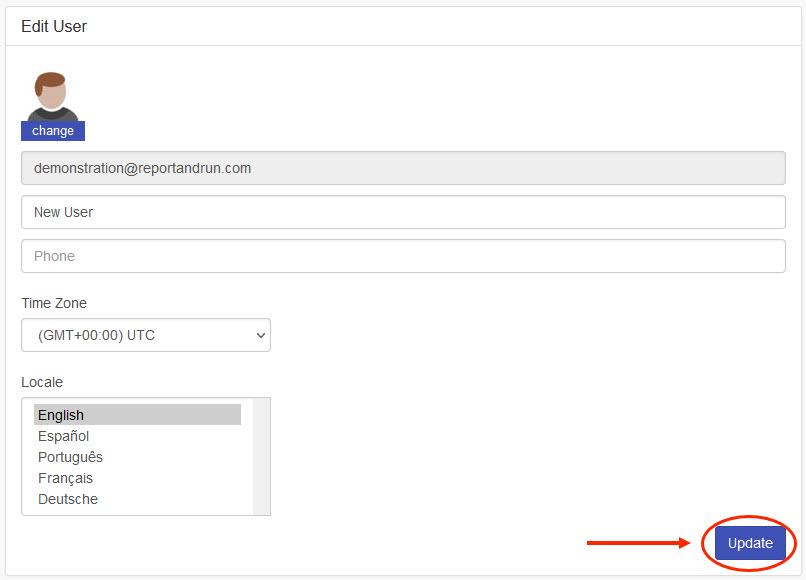Click the Time Zone dropdown chevron arrow
Image resolution: width=806 pixels, height=580 pixels.
click(261, 335)
